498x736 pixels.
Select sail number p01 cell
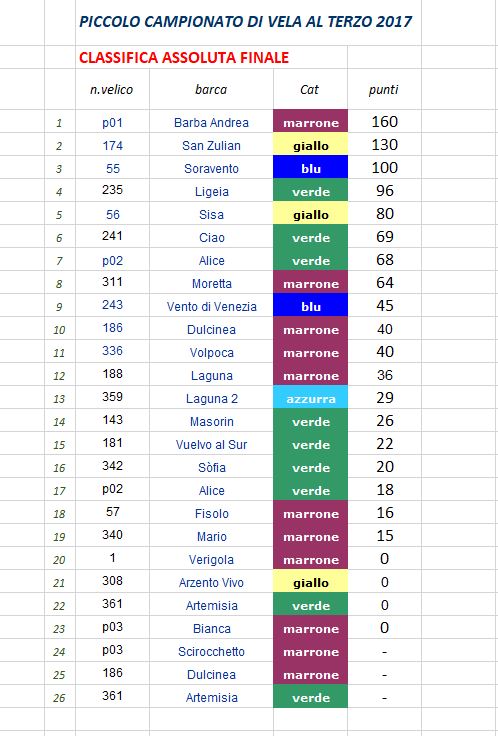(x=112, y=121)
